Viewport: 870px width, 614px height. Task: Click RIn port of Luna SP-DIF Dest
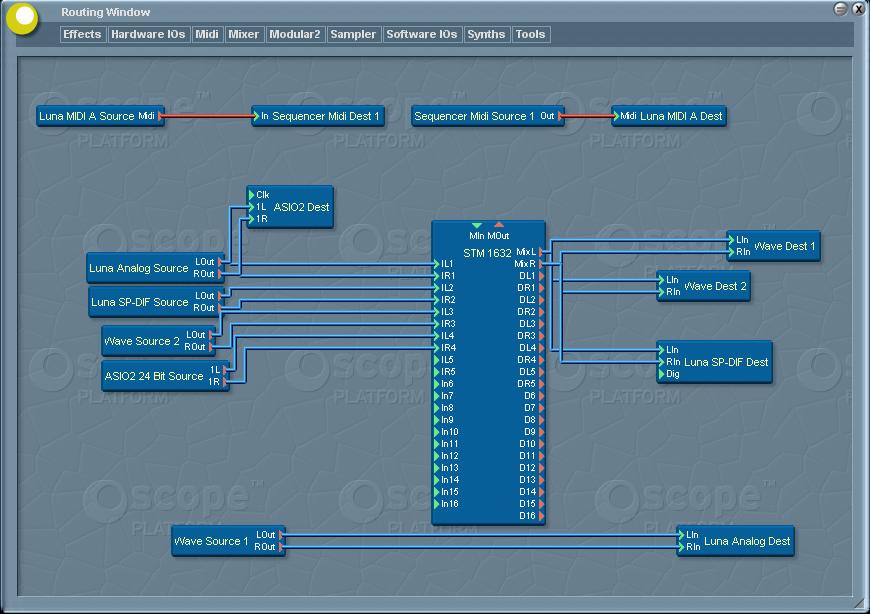click(x=661, y=362)
